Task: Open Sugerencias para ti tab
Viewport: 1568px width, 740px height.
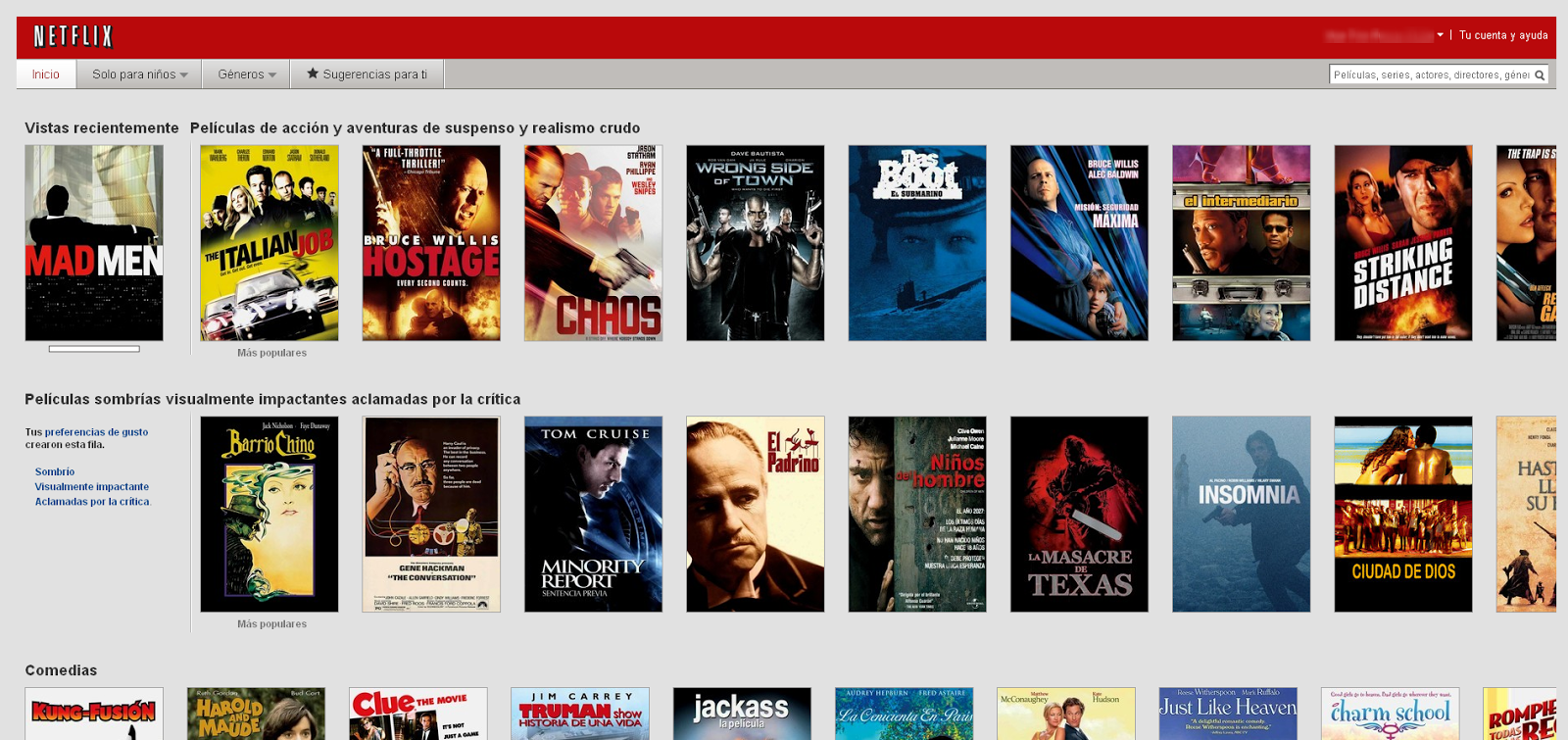Action: click(367, 74)
